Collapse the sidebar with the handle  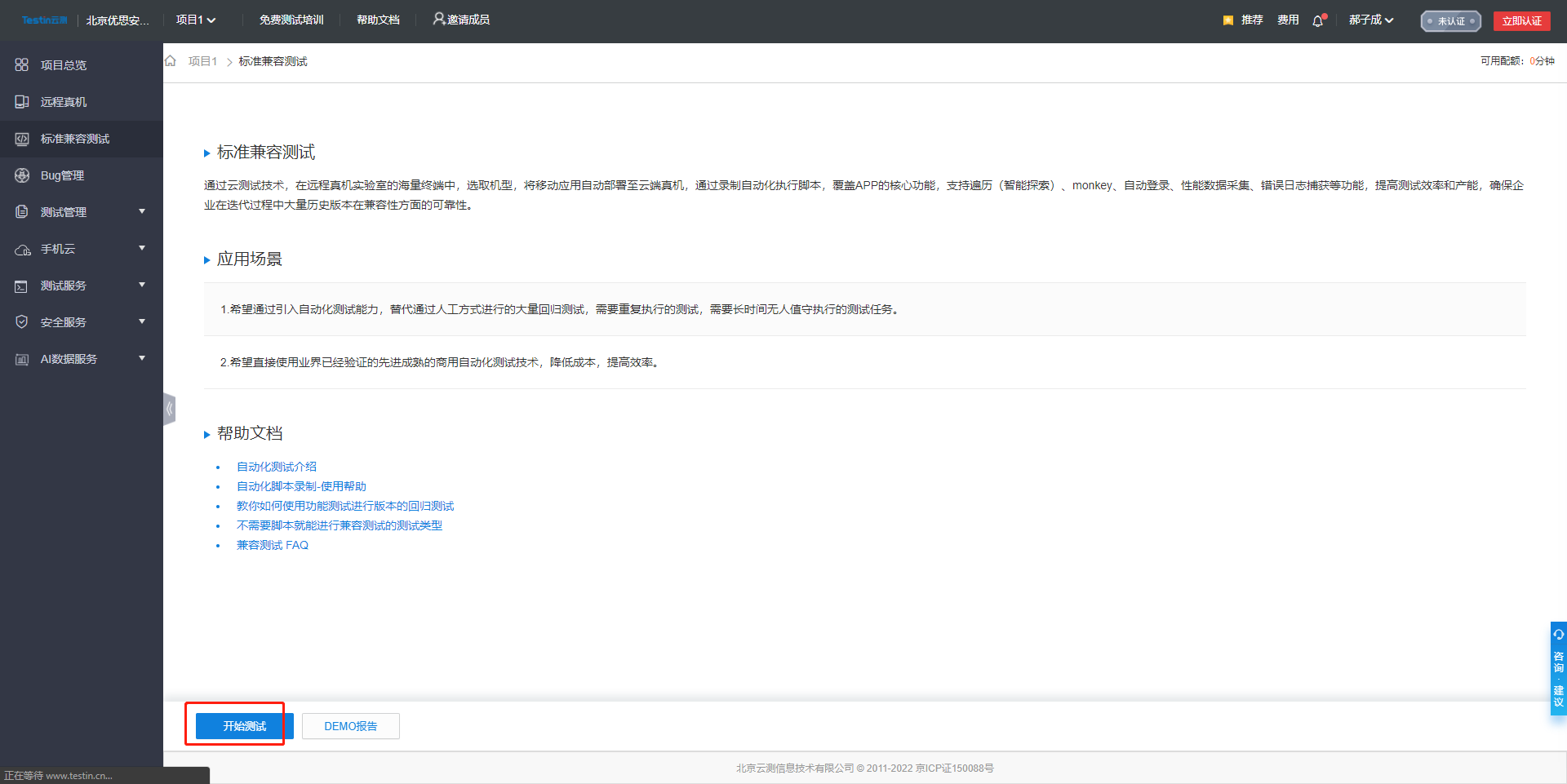tap(169, 409)
